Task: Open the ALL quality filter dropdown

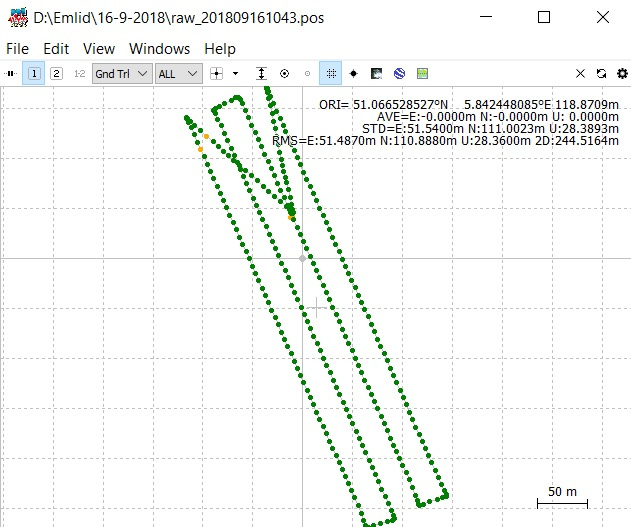Action: 179,74
